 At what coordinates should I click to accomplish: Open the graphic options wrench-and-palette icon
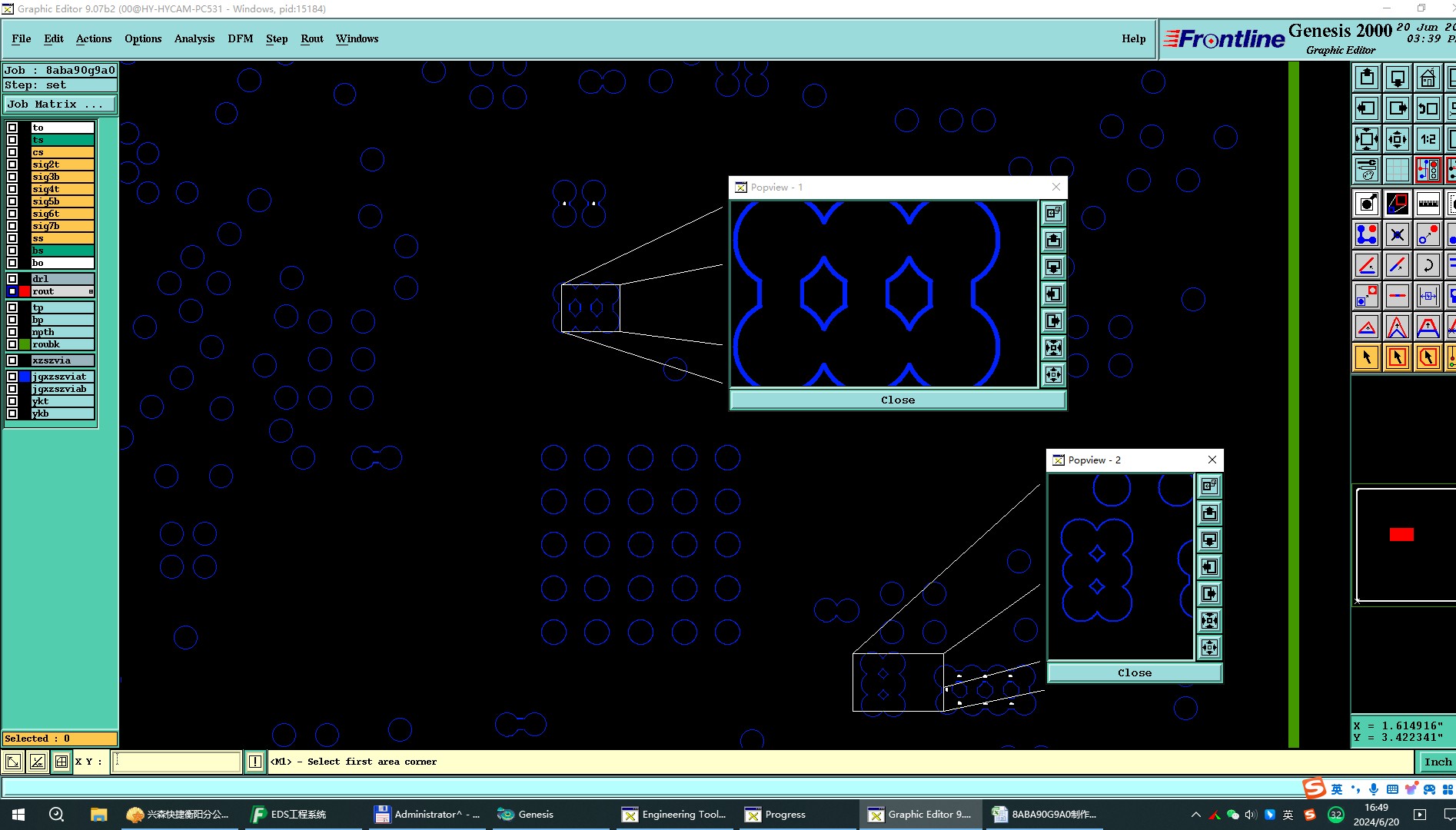pyautogui.click(x=1367, y=170)
